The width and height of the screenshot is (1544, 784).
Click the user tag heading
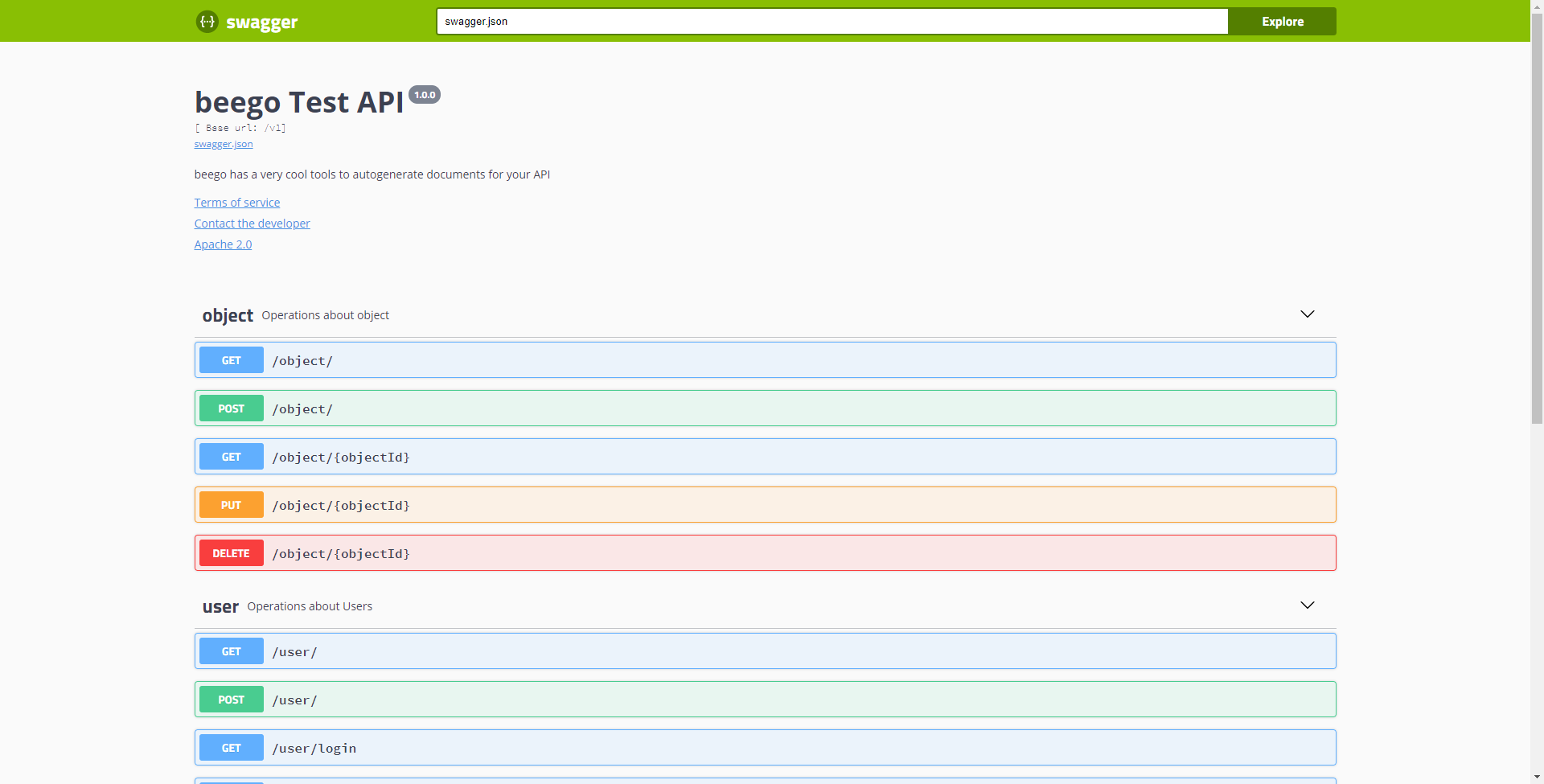220,606
